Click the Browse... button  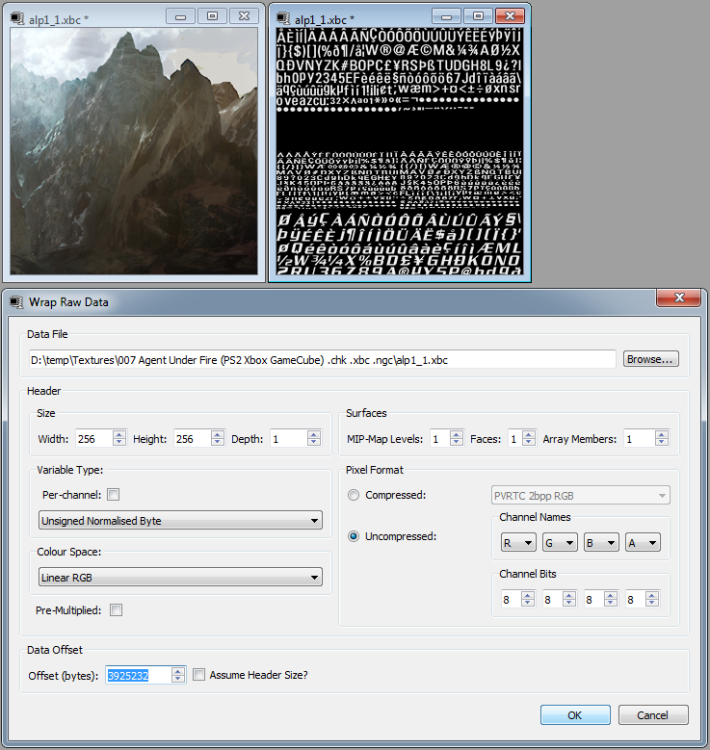pos(651,359)
